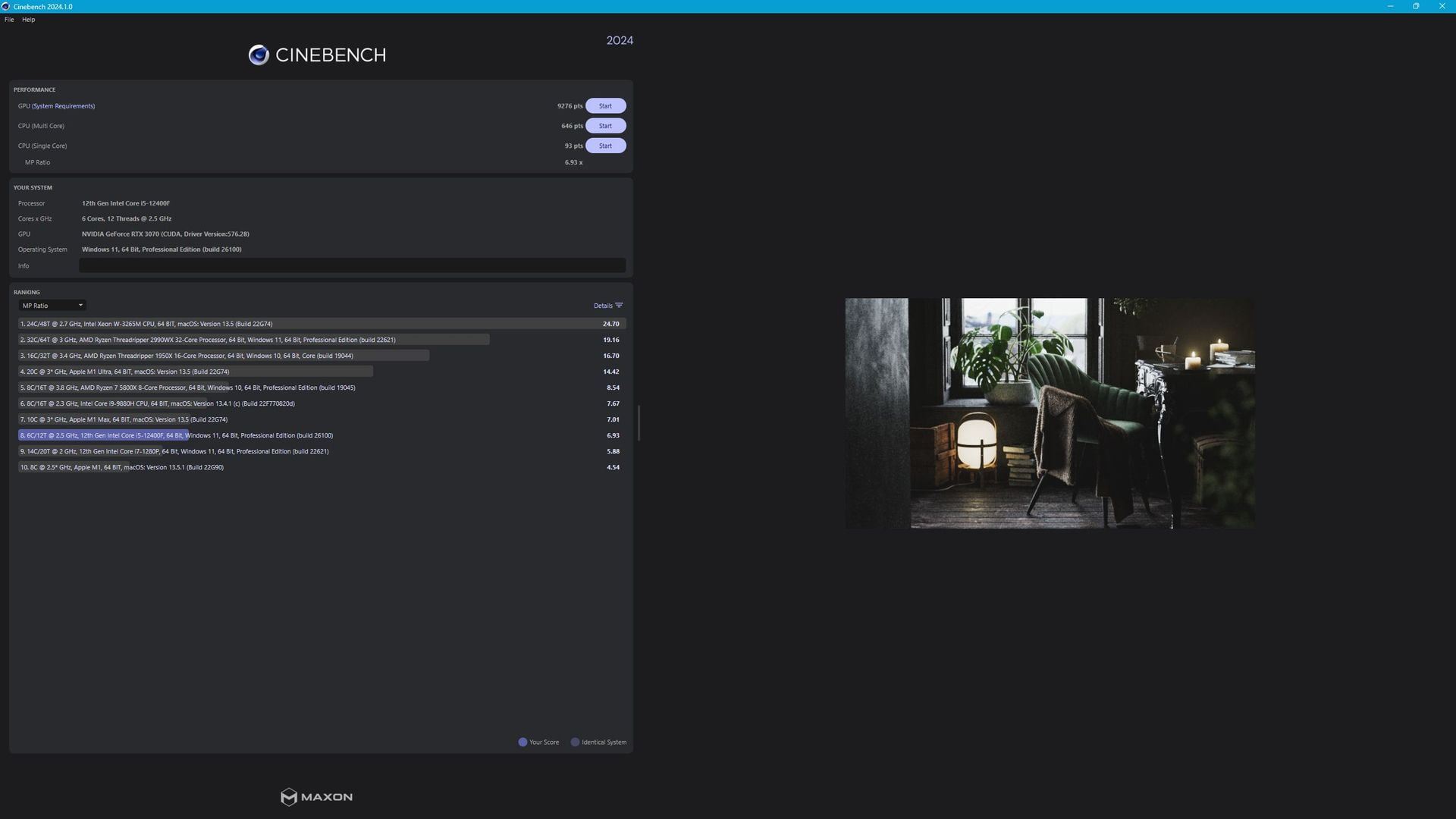Screen dimensions: 1456x819
Task: Select highlighted row Intel Core i5-12400F
Action: coord(322,435)
